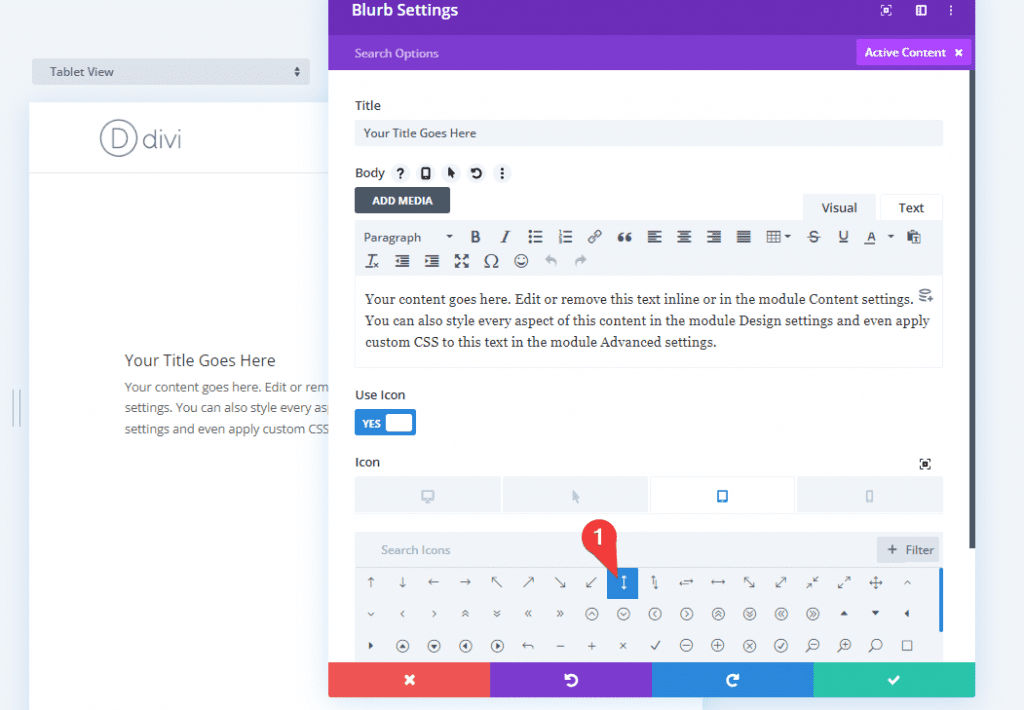Expand Icon option focus view

[x=925, y=464]
